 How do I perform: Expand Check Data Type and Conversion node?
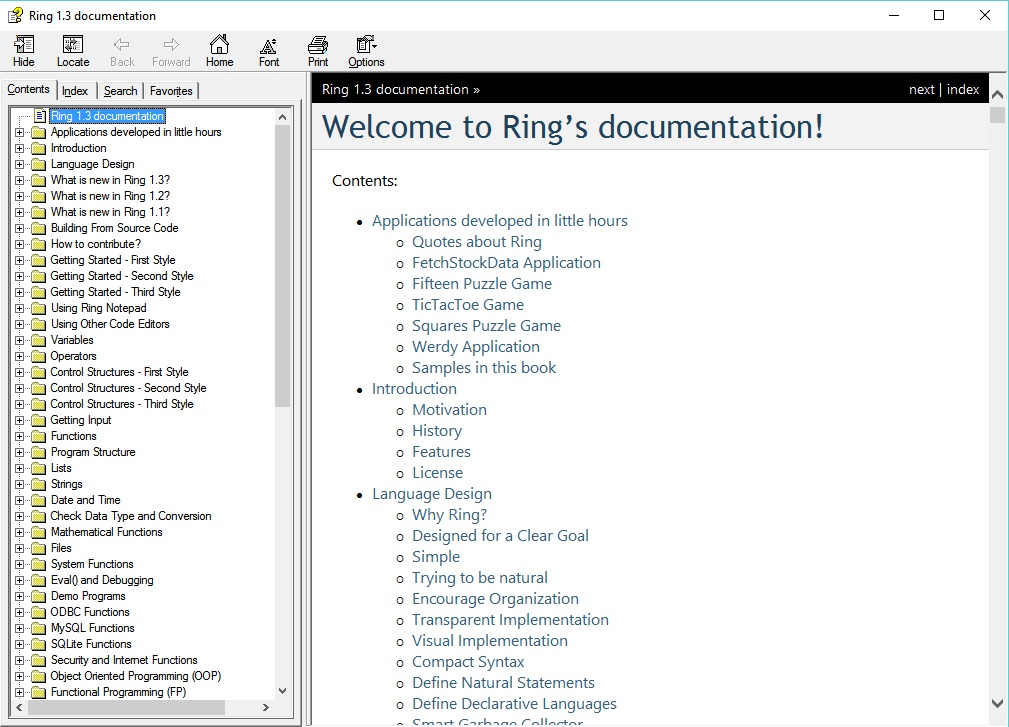click(x=19, y=516)
